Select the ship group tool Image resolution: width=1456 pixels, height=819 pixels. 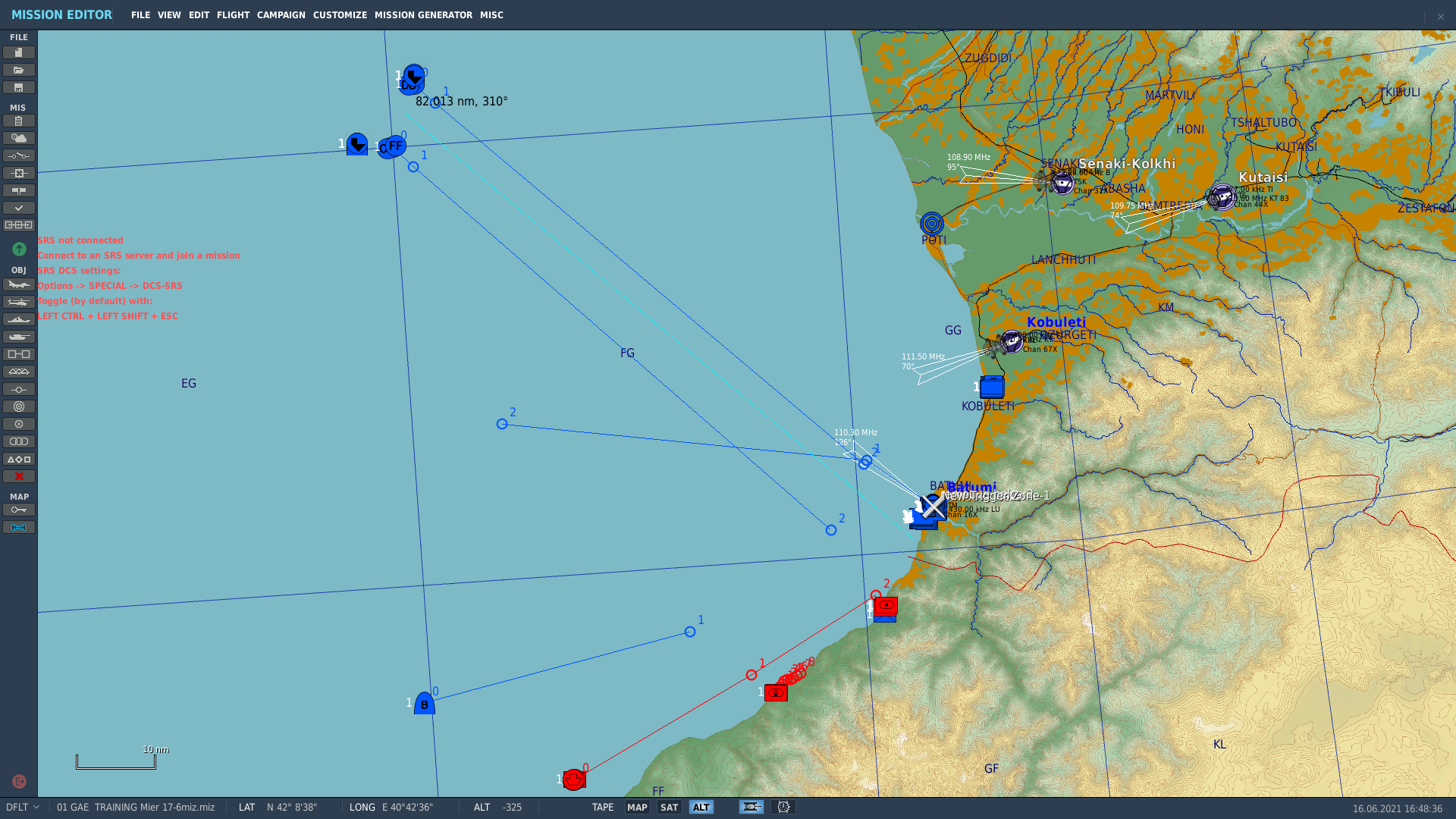19,320
